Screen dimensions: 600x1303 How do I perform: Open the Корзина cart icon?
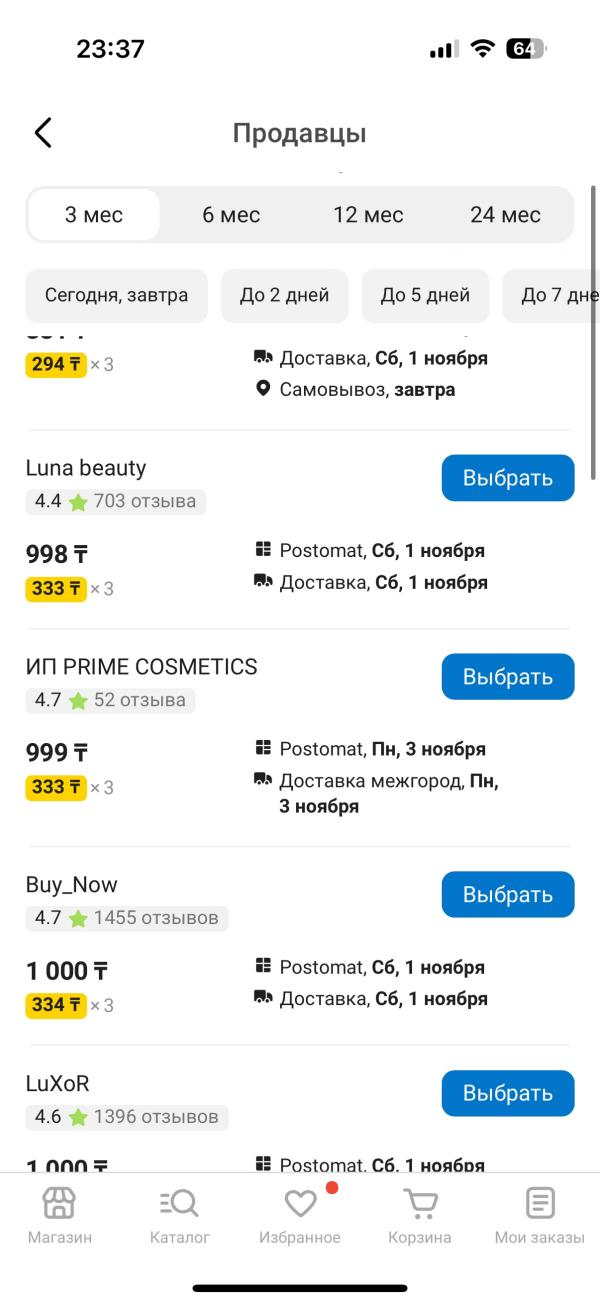coord(420,1203)
